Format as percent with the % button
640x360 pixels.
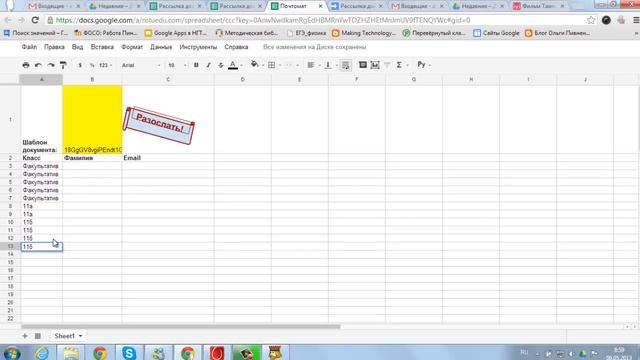[x=92, y=65]
